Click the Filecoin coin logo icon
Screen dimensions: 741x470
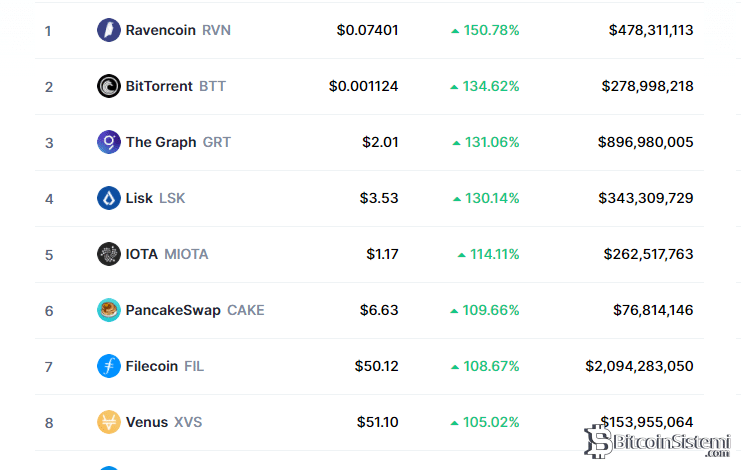pos(108,366)
